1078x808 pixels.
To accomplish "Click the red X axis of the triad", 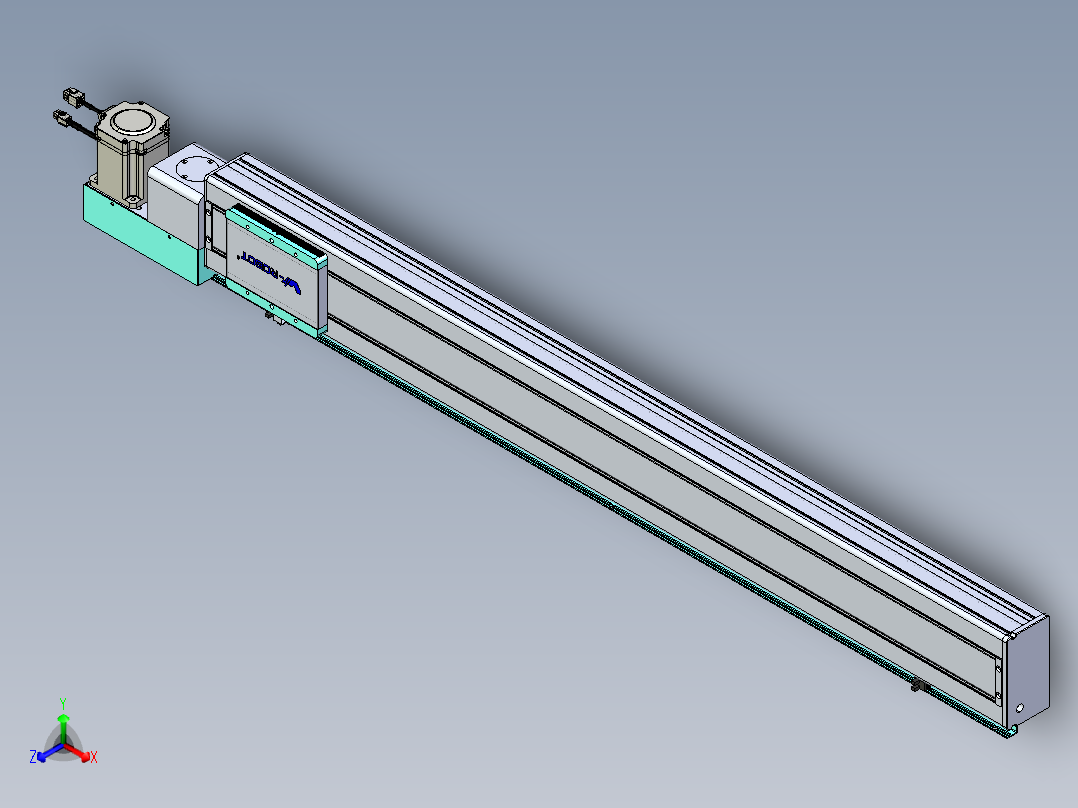I will point(80,754).
